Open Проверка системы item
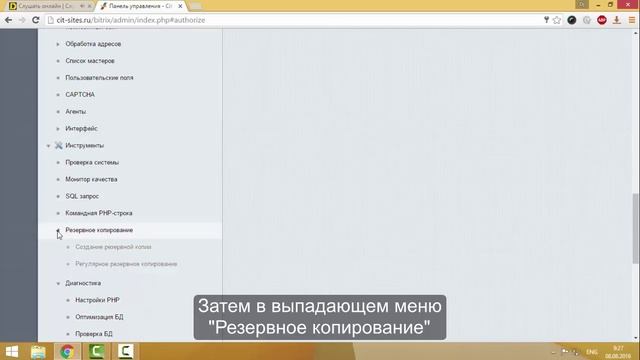This screenshot has width=640, height=360. [x=92, y=162]
